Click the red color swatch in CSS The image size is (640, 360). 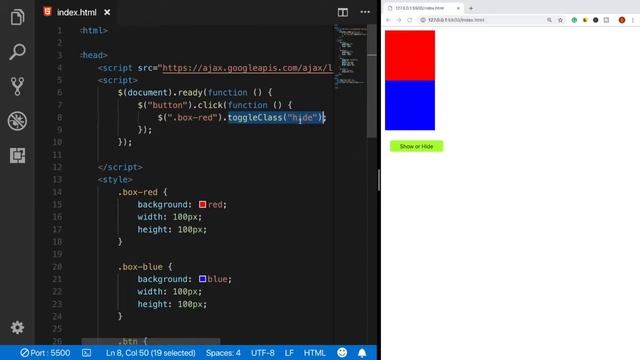click(x=202, y=204)
